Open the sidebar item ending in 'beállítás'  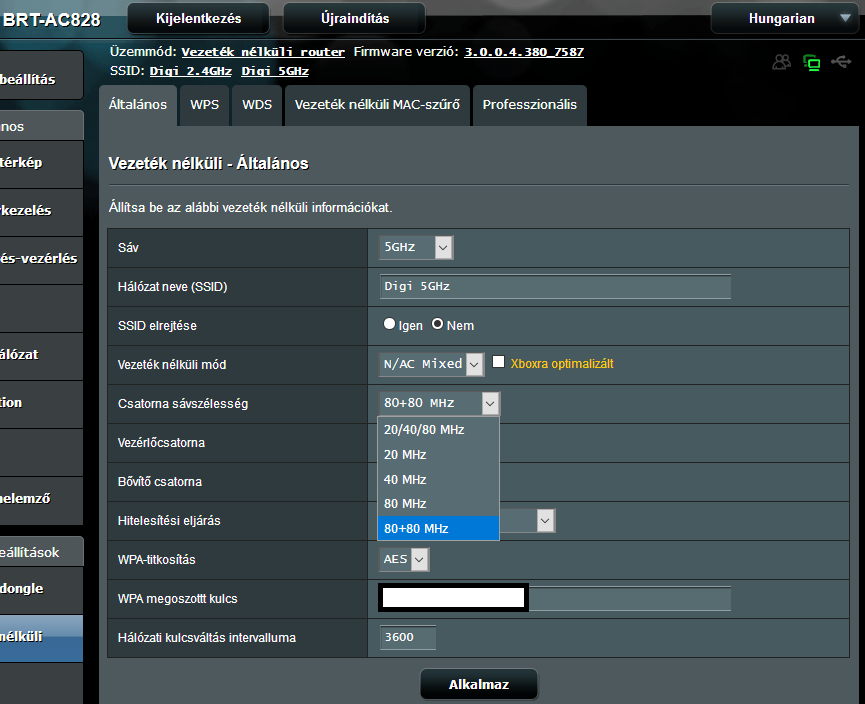[41, 76]
